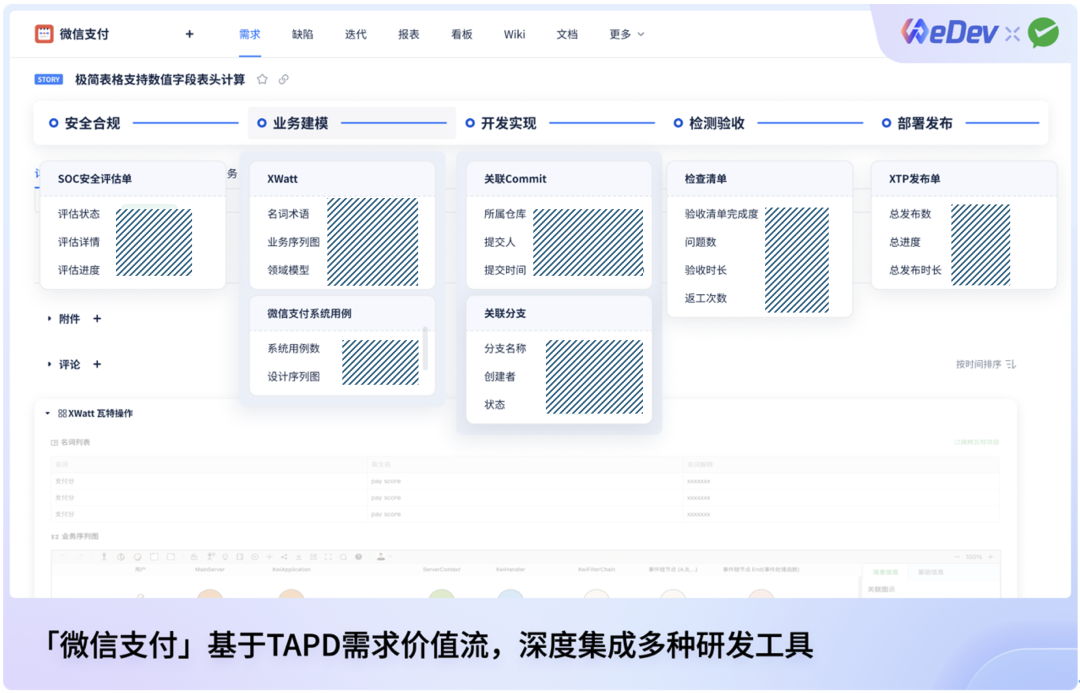
Task: Switch to the 缺陷 tab
Action: click(x=302, y=34)
